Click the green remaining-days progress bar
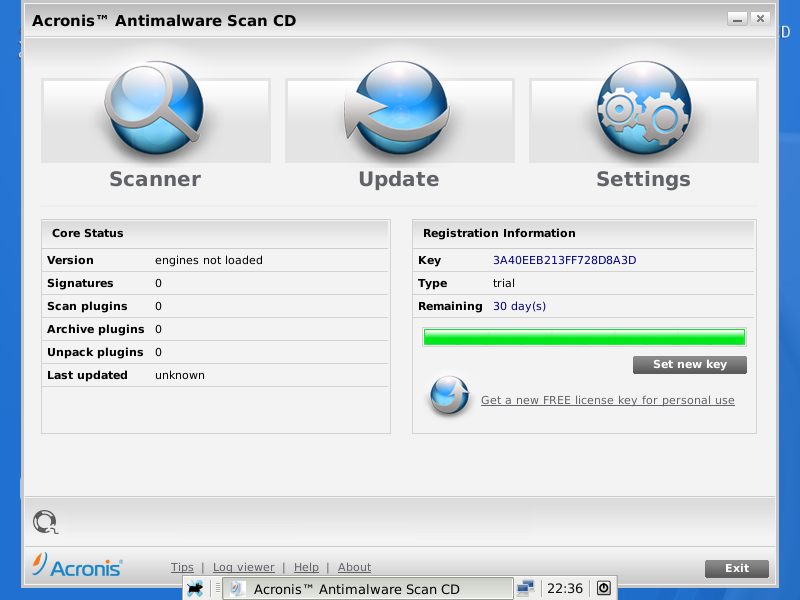Viewport: 800px width, 600px height. pyautogui.click(x=584, y=337)
